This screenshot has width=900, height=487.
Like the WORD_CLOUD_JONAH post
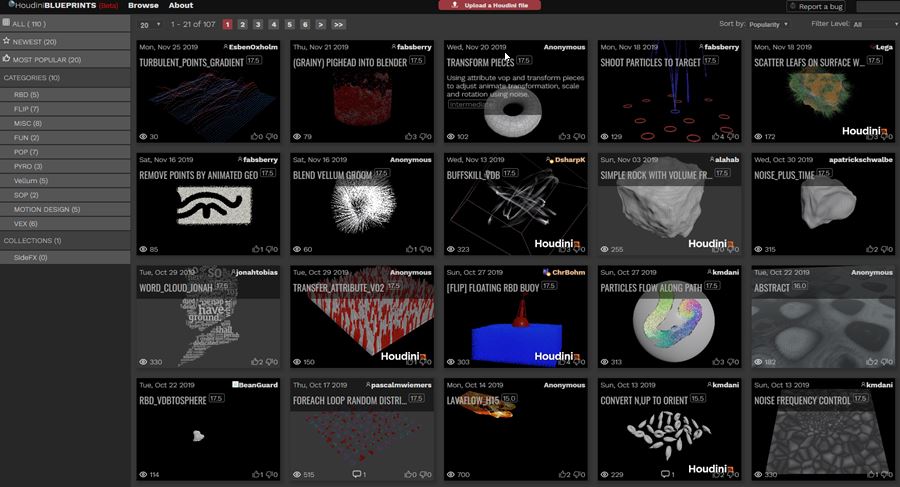[x=257, y=362]
